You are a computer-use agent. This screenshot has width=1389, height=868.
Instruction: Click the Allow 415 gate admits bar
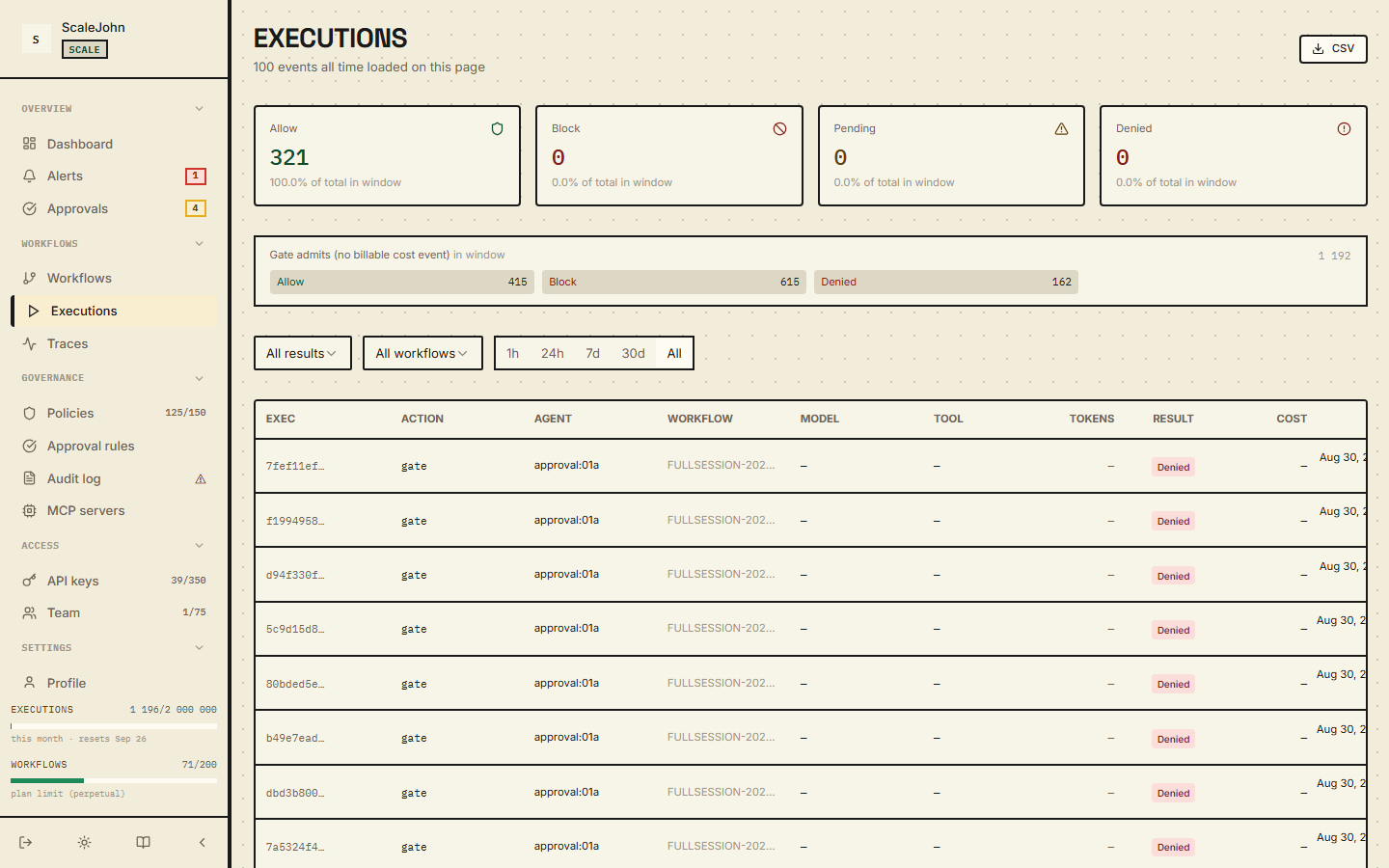pos(402,282)
